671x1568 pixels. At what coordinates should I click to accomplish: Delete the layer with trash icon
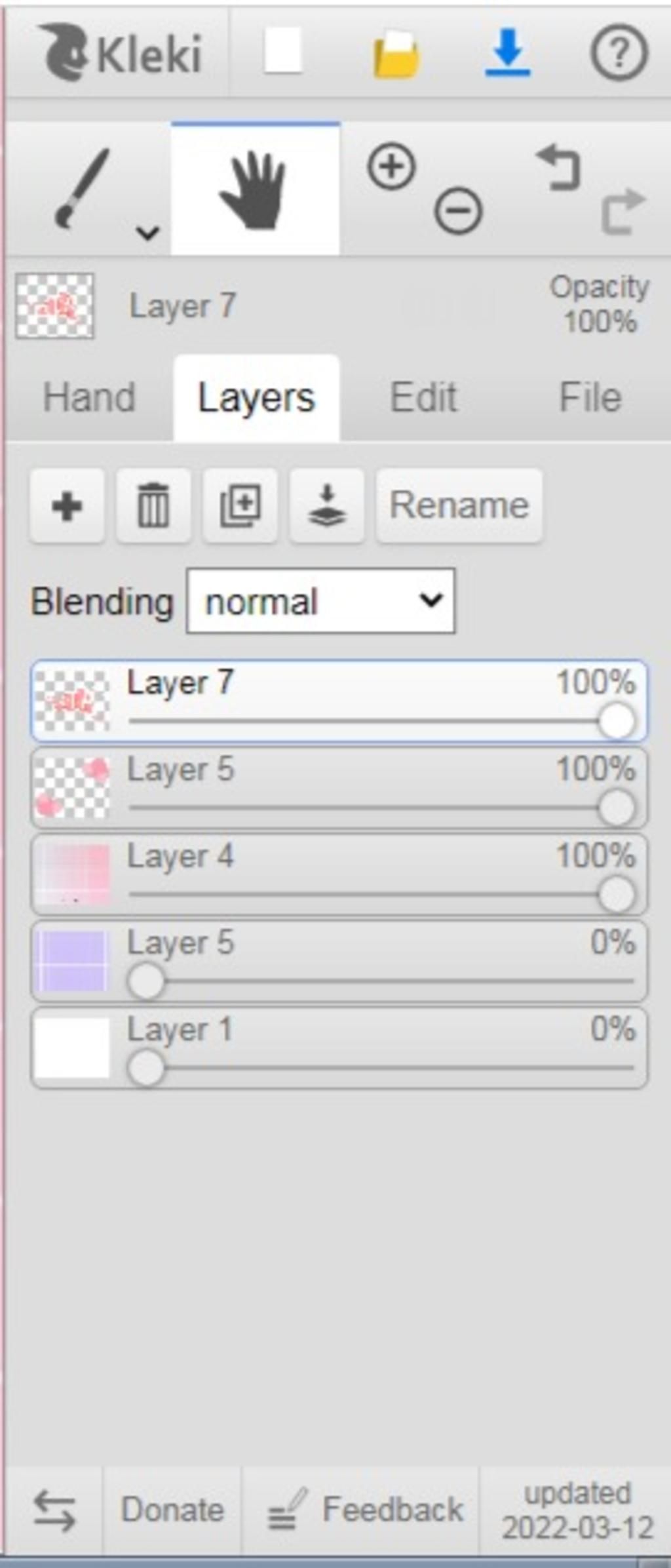point(153,506)
